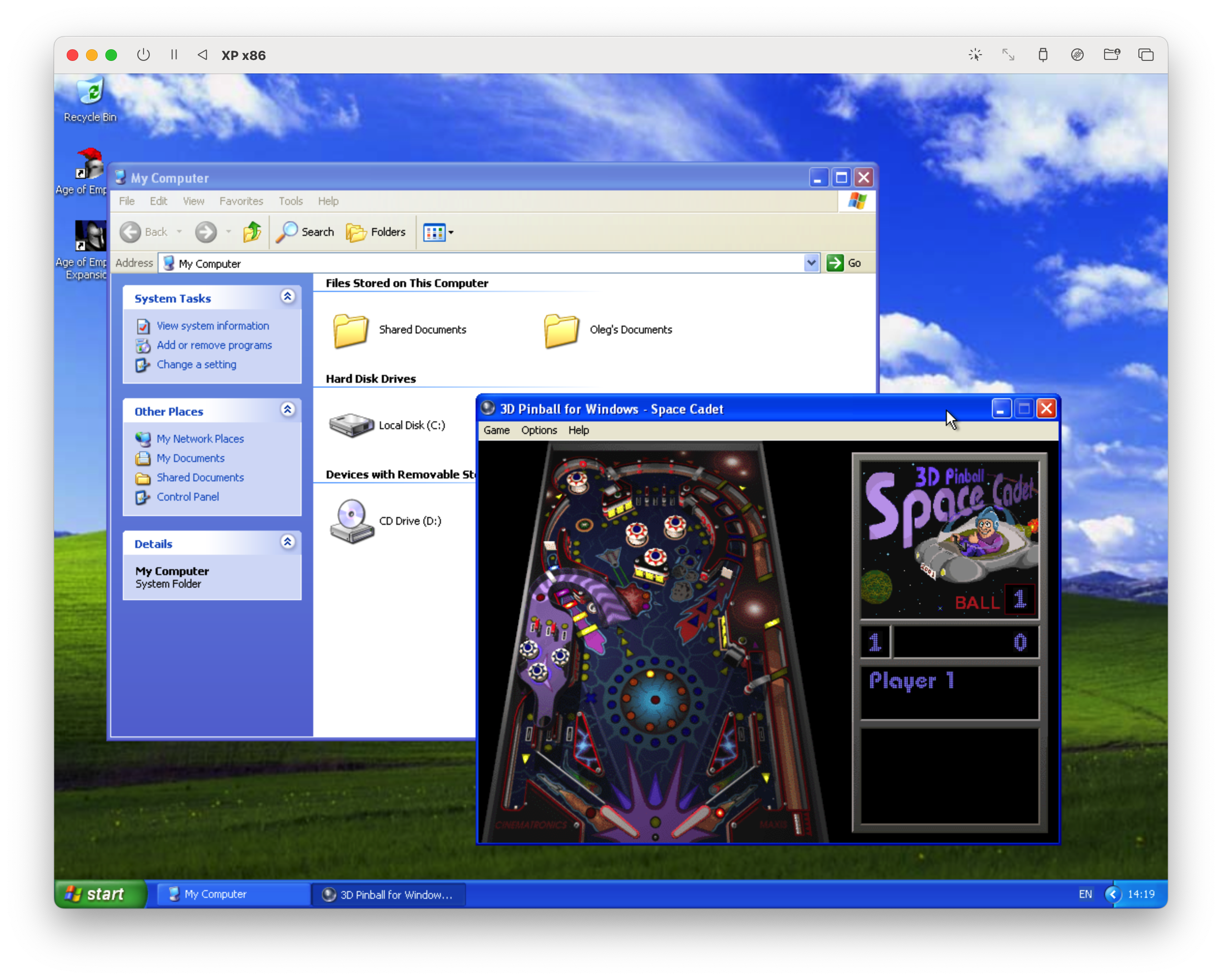Open the Game menu in 3D Pinball
Screen dimensions: 1222x980
(496, 431)
